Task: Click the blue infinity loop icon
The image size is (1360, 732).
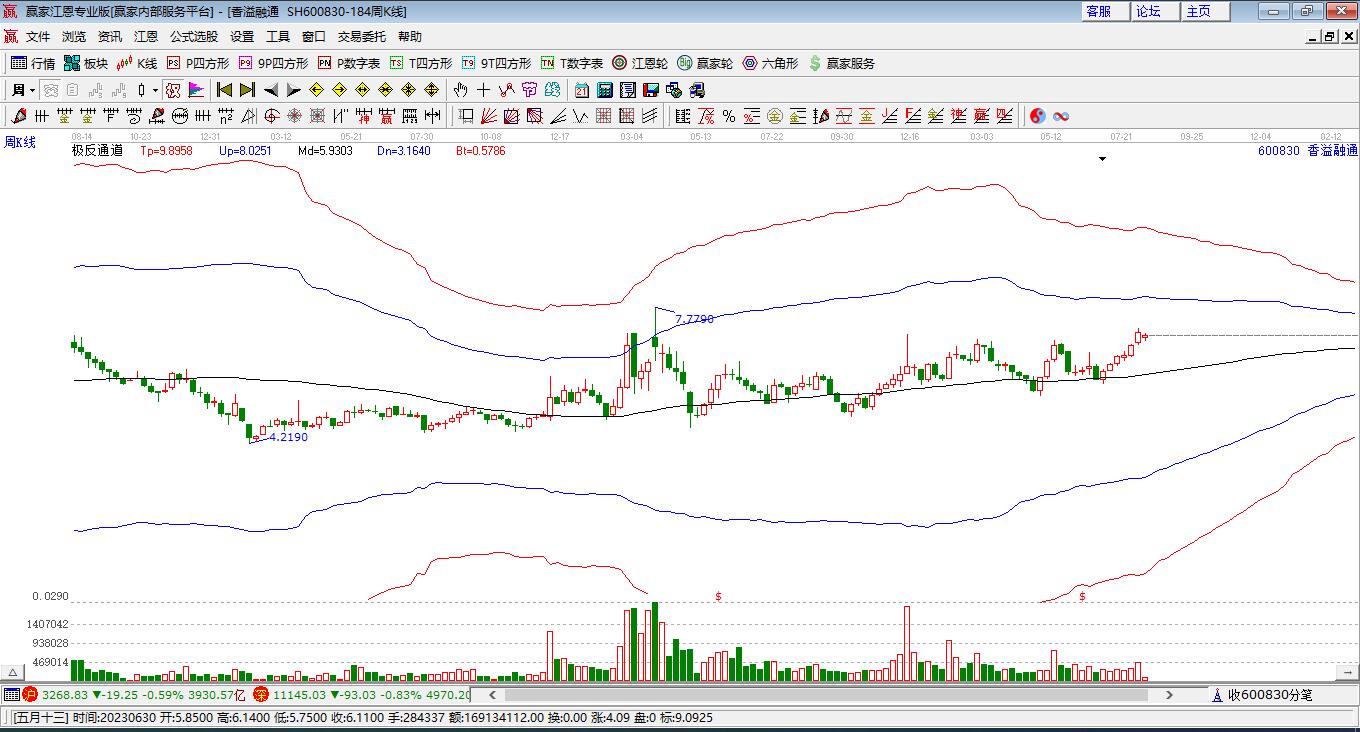Action: coord(1061,116)
